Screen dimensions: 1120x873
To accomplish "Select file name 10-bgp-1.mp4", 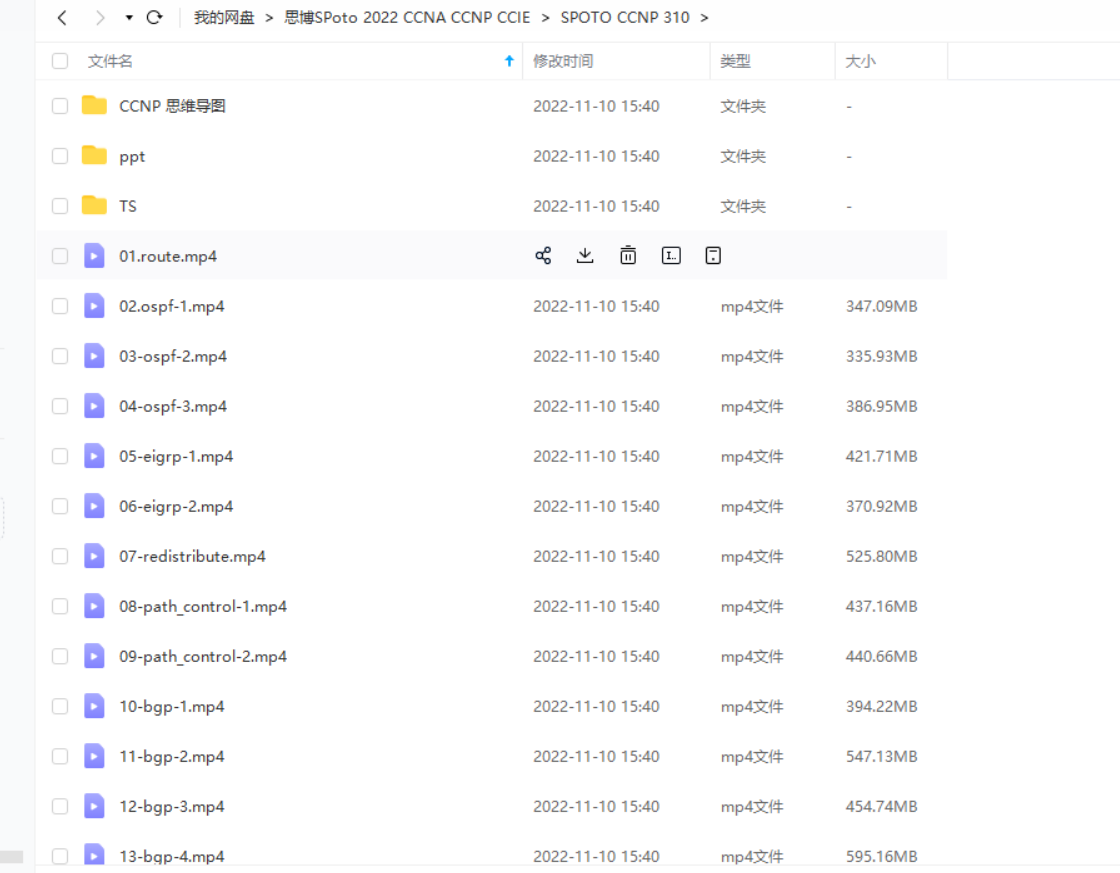I will pyautogui.click(x=171, y=707).
